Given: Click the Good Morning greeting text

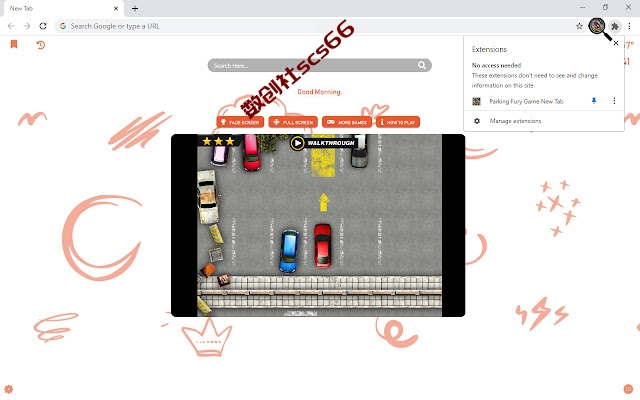Looking at the screenshot, I should coord(319,92).
